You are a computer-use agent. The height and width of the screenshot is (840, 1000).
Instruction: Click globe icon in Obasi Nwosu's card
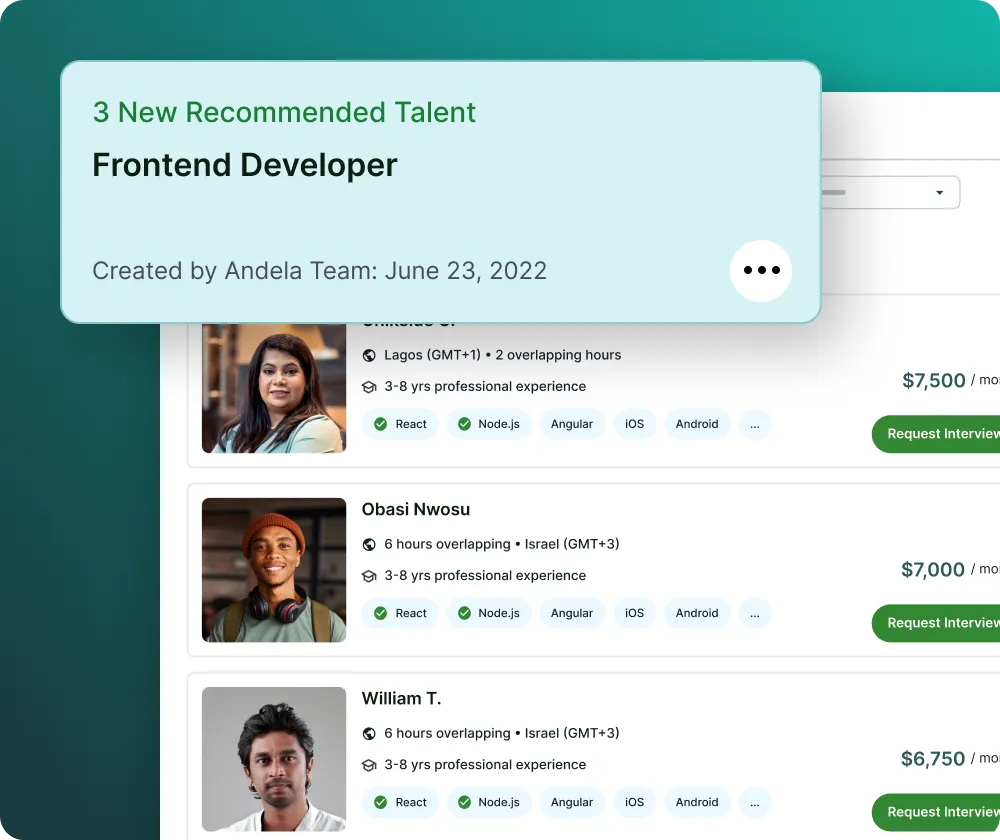point(369,544)
